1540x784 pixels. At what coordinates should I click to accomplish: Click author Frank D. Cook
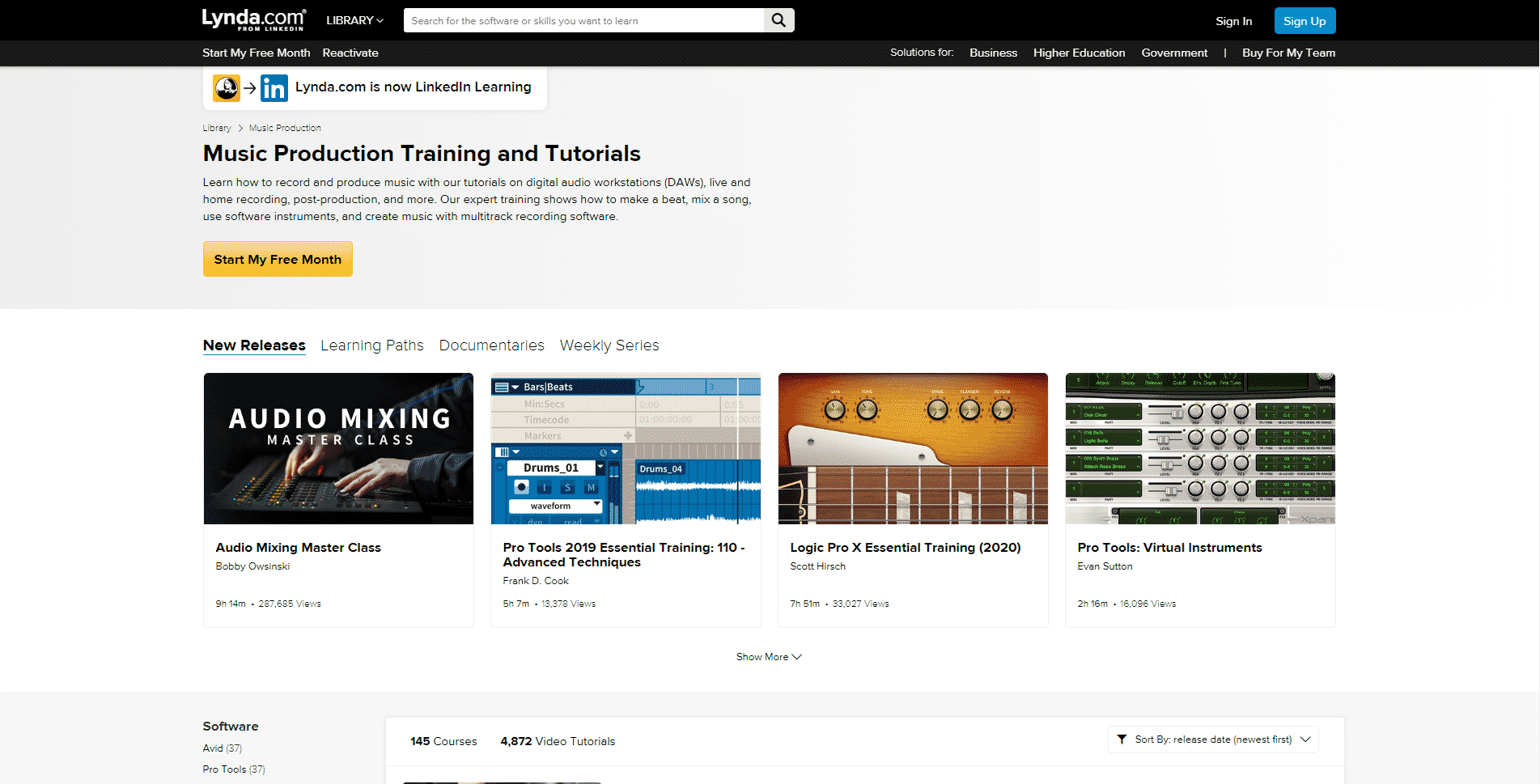[536, 581]
